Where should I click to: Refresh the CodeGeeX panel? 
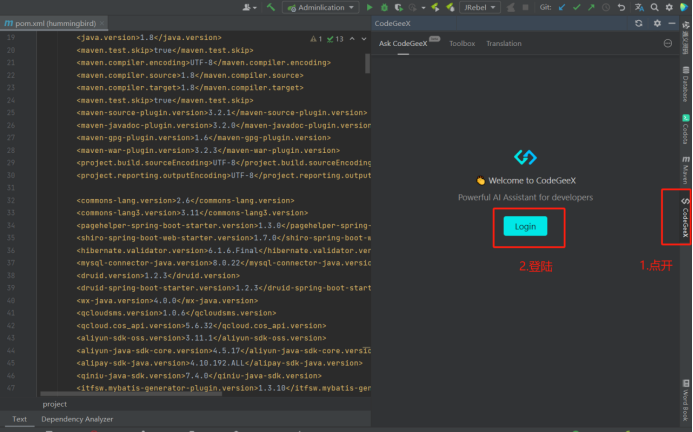click(x=639, y=23)
